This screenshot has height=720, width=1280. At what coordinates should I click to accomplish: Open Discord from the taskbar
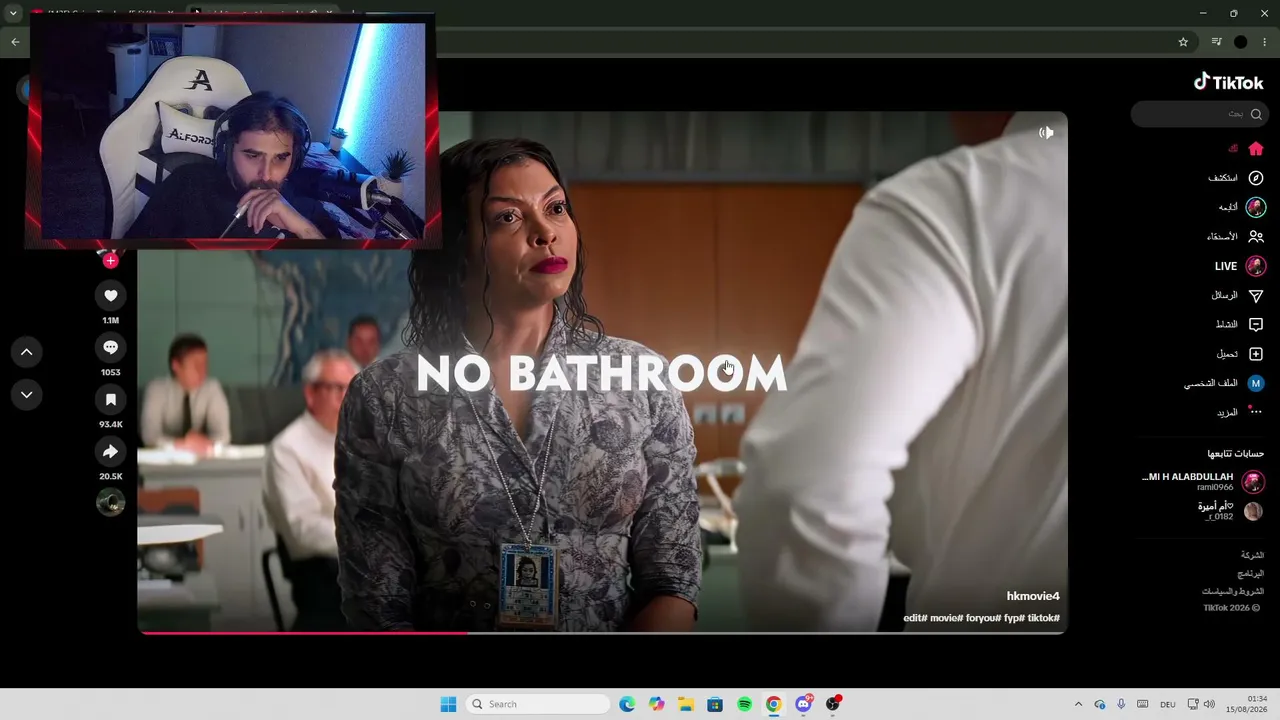tap(803, 704)
